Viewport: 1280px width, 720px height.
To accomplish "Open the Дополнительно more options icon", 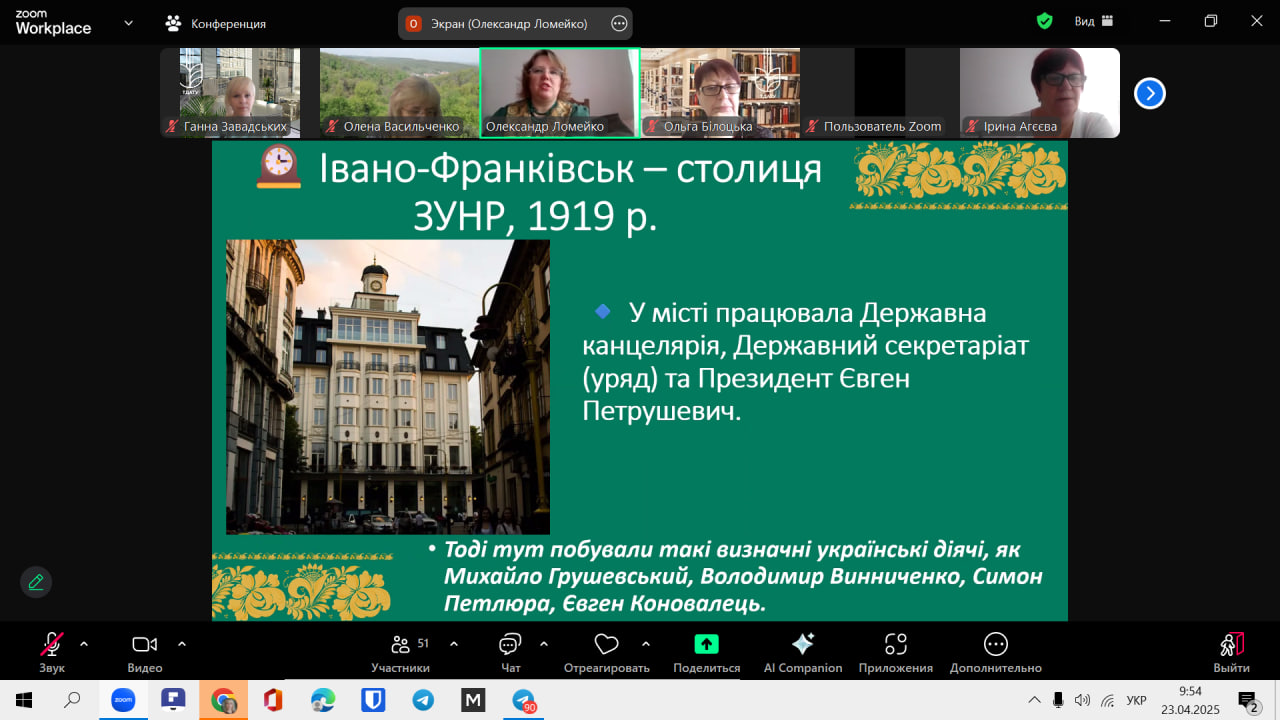I will tap(996, 652).
